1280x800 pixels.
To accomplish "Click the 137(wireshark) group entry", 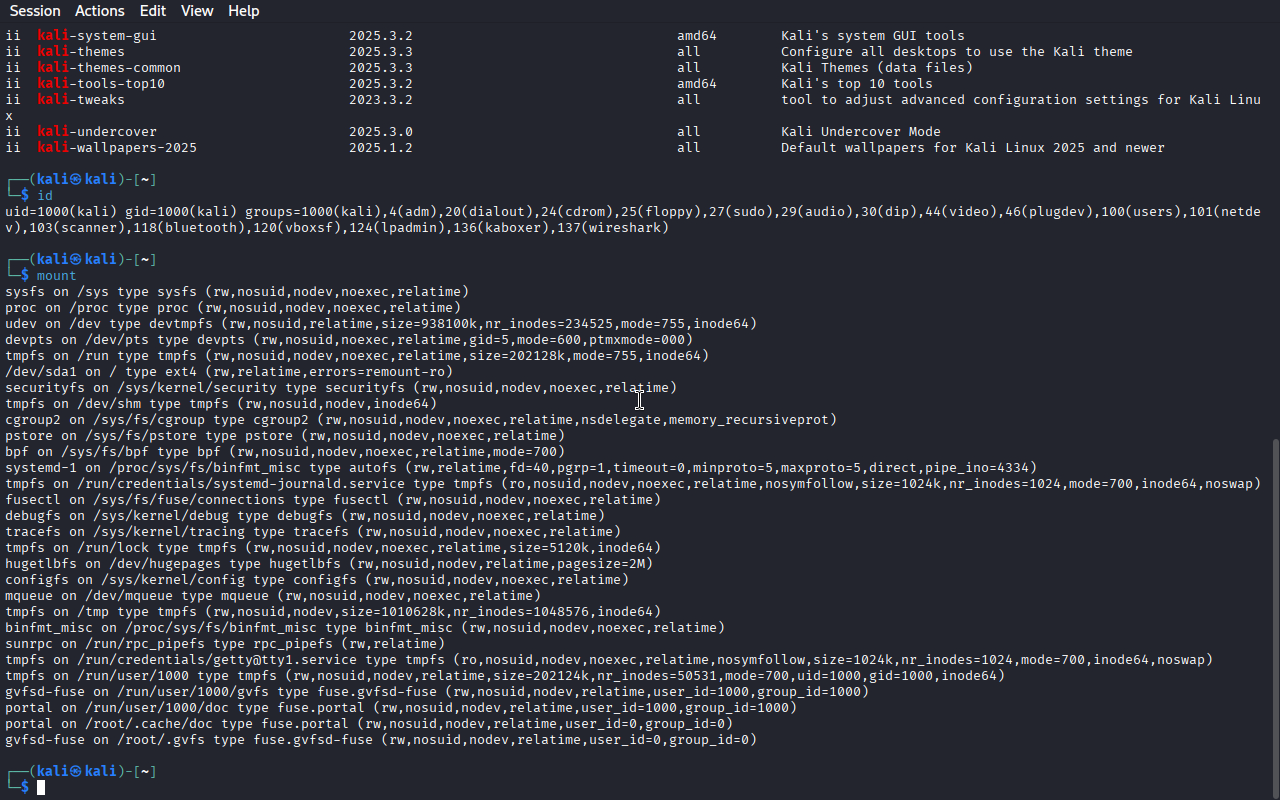I will click(609, 228).
